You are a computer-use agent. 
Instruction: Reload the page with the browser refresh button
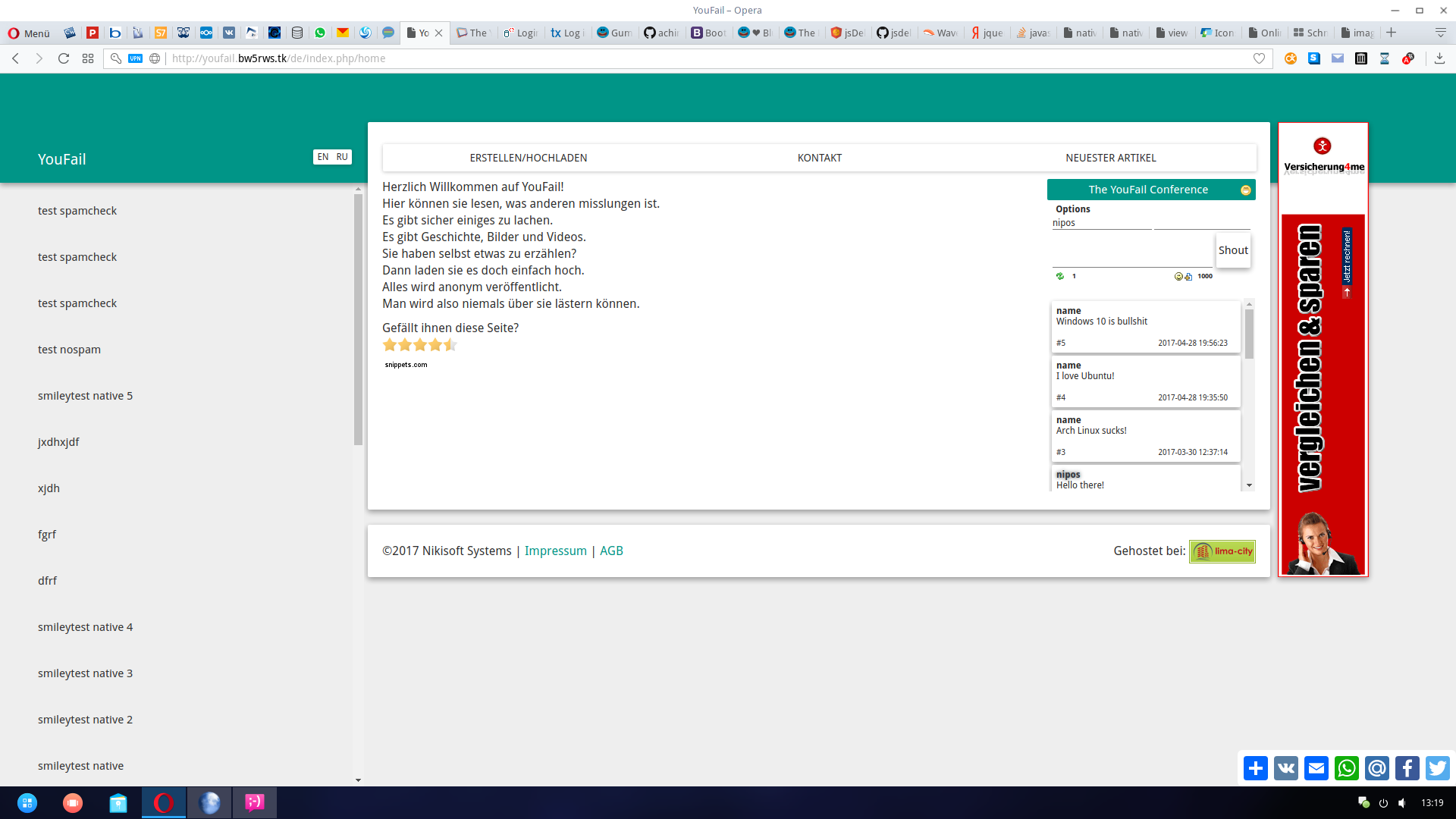coord(64,58)
